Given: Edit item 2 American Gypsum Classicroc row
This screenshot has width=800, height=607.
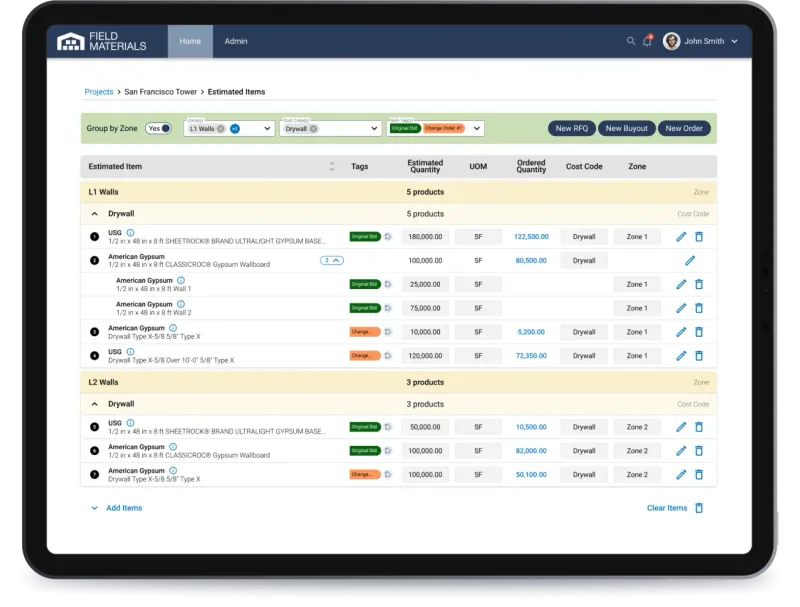Looking at the screenshot, I should coord(690,261).
